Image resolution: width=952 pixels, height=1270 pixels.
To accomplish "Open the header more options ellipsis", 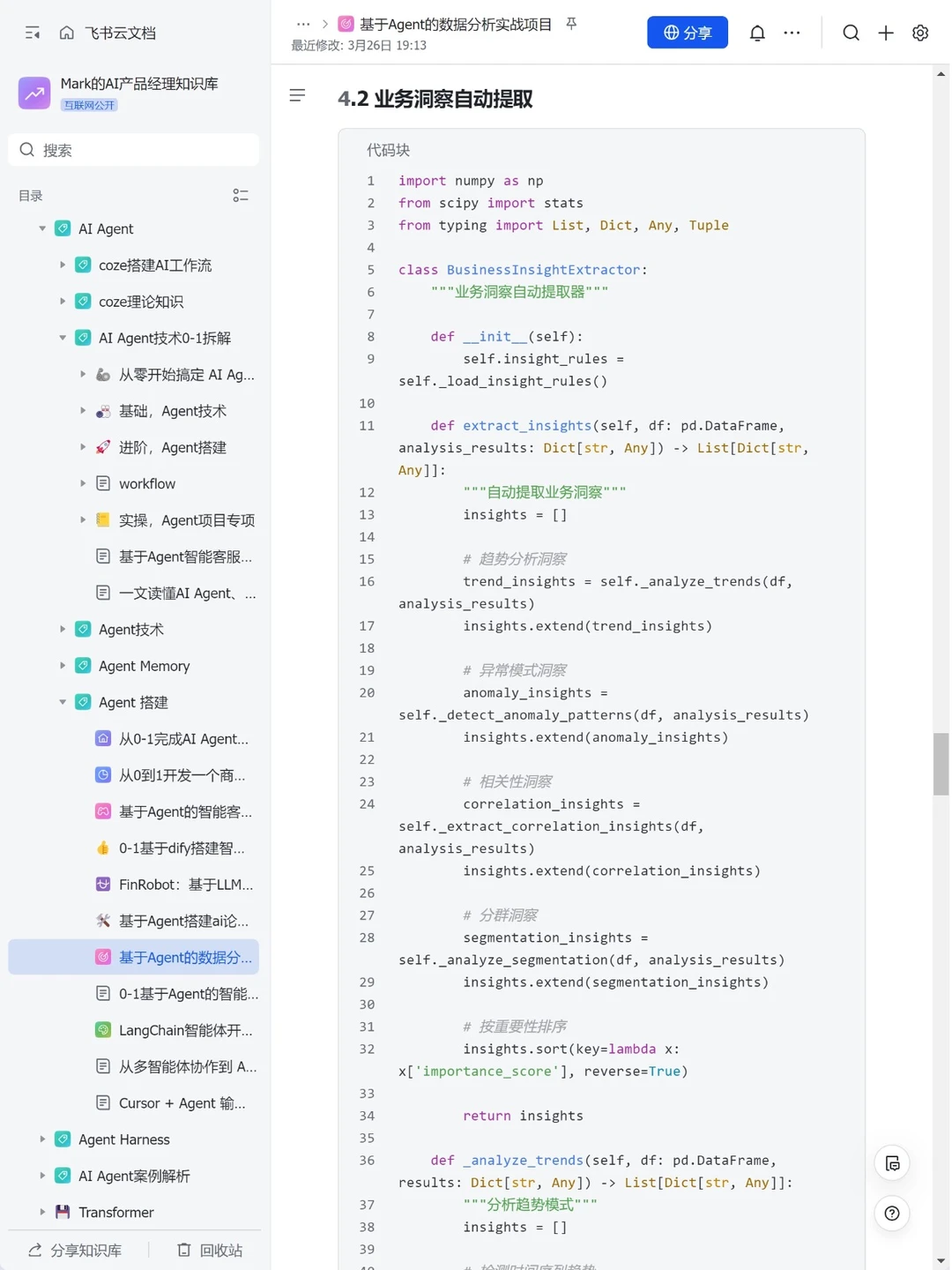I will pos(792,33).
